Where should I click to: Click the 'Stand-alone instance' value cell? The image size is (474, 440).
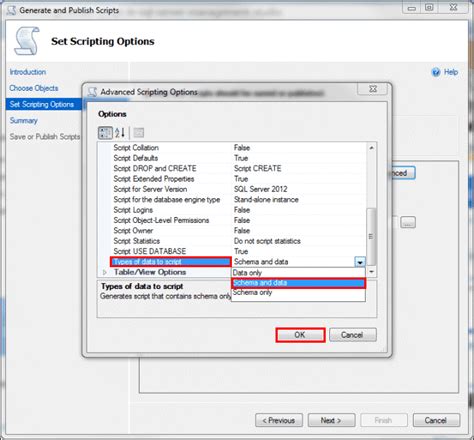coord(299,200)
